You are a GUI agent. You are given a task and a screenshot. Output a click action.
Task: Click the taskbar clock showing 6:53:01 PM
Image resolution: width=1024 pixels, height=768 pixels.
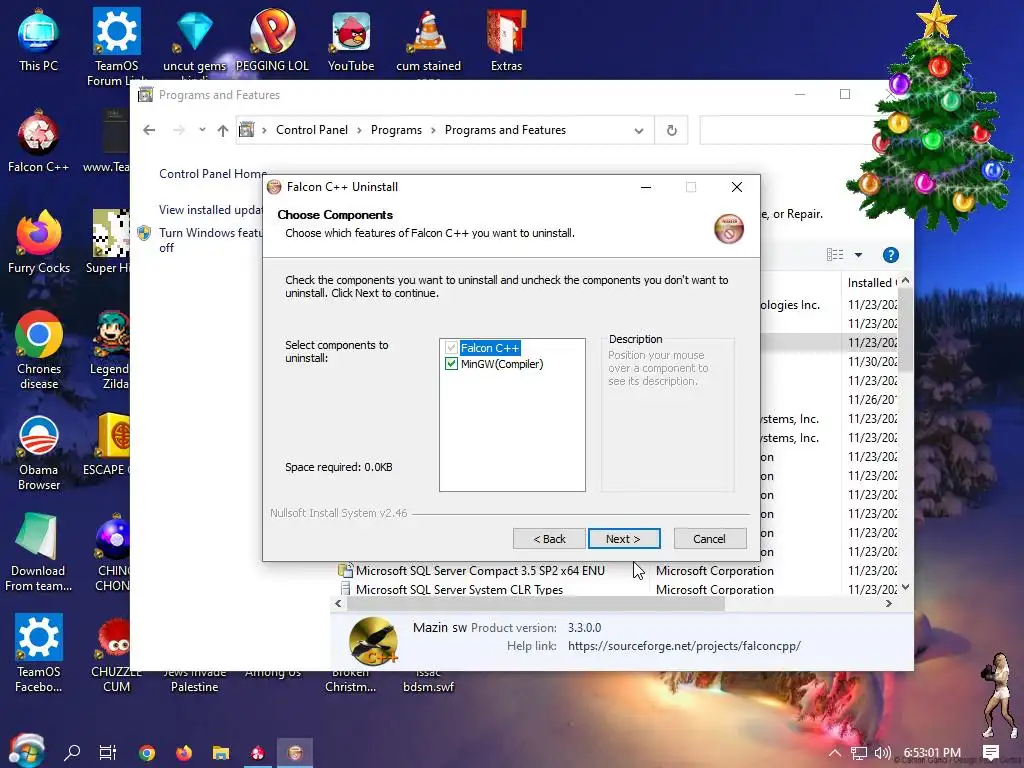click(x=933, y=752)
